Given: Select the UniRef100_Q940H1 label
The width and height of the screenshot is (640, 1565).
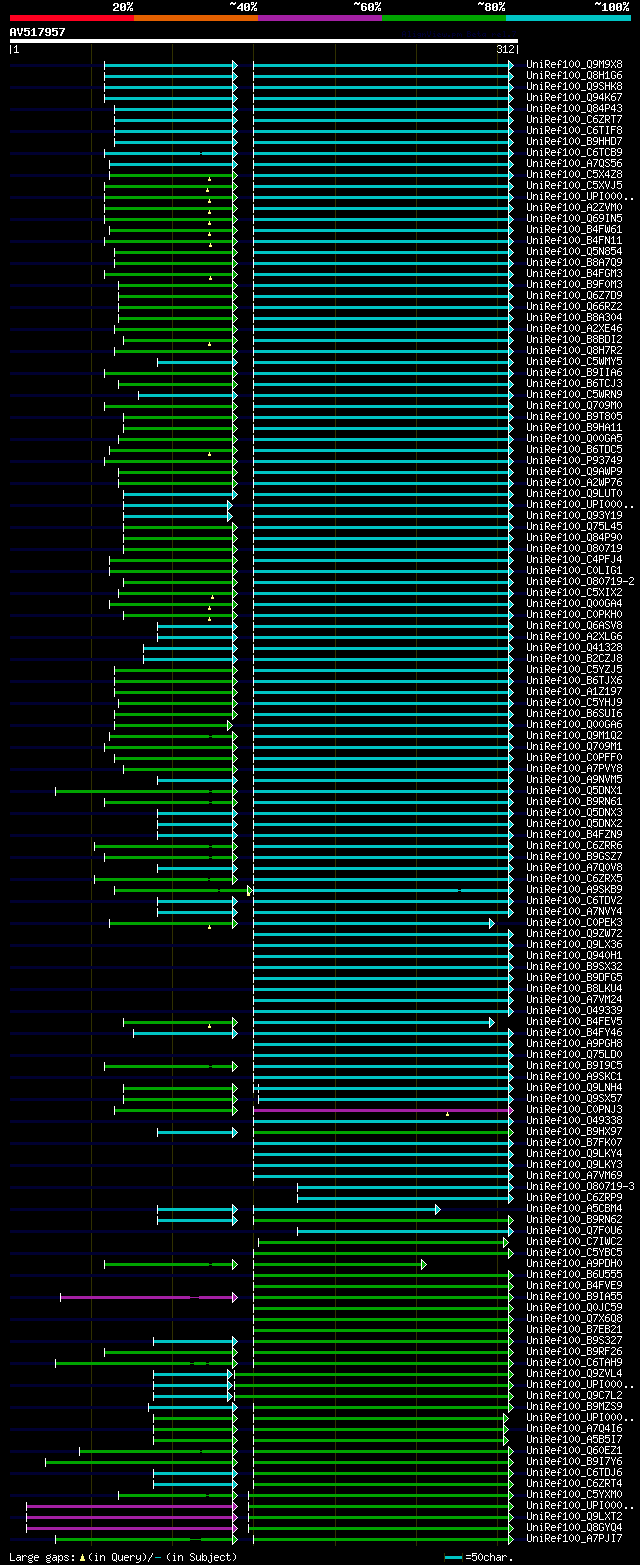Looking at the screenshot, I should coord(574,955).
